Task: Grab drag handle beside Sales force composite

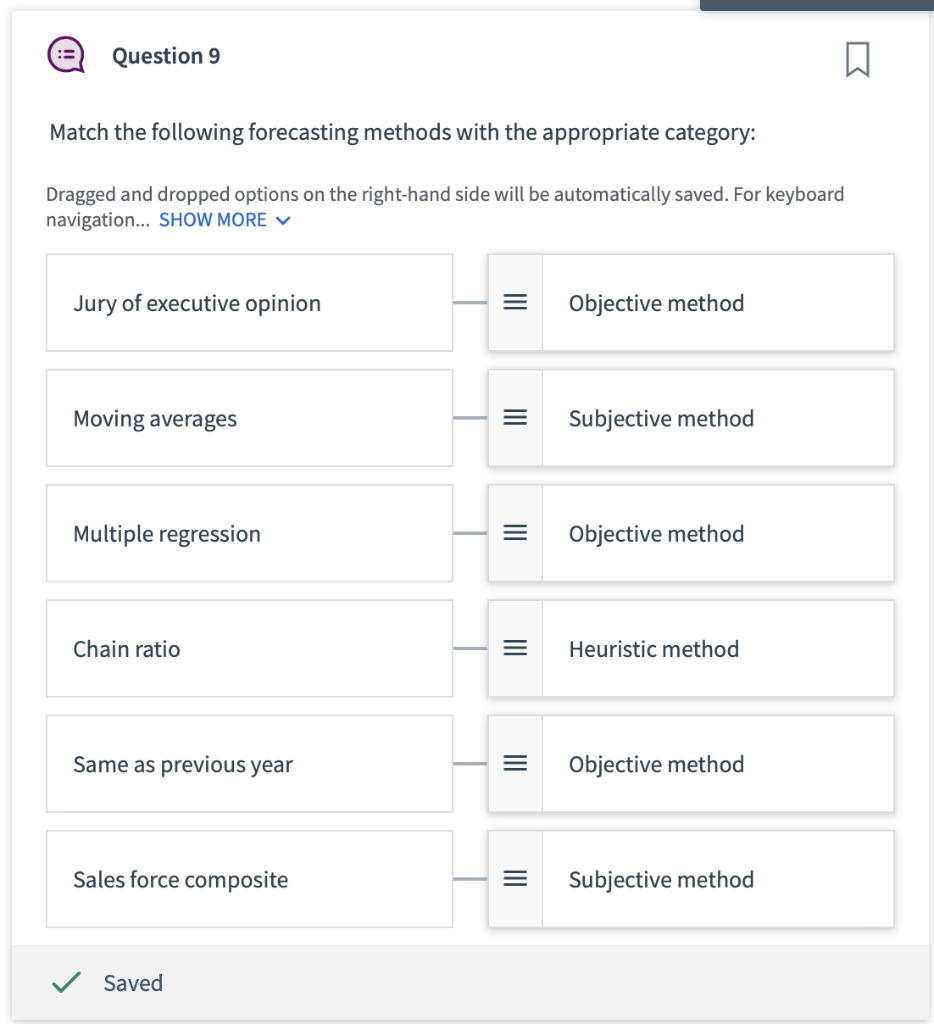Action: (515, 880)
